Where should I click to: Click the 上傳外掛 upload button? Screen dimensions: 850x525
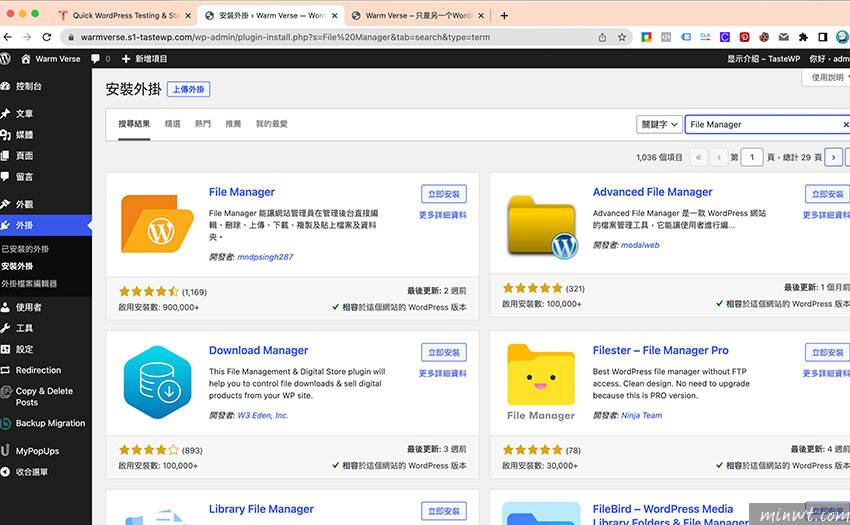point(188,89)
